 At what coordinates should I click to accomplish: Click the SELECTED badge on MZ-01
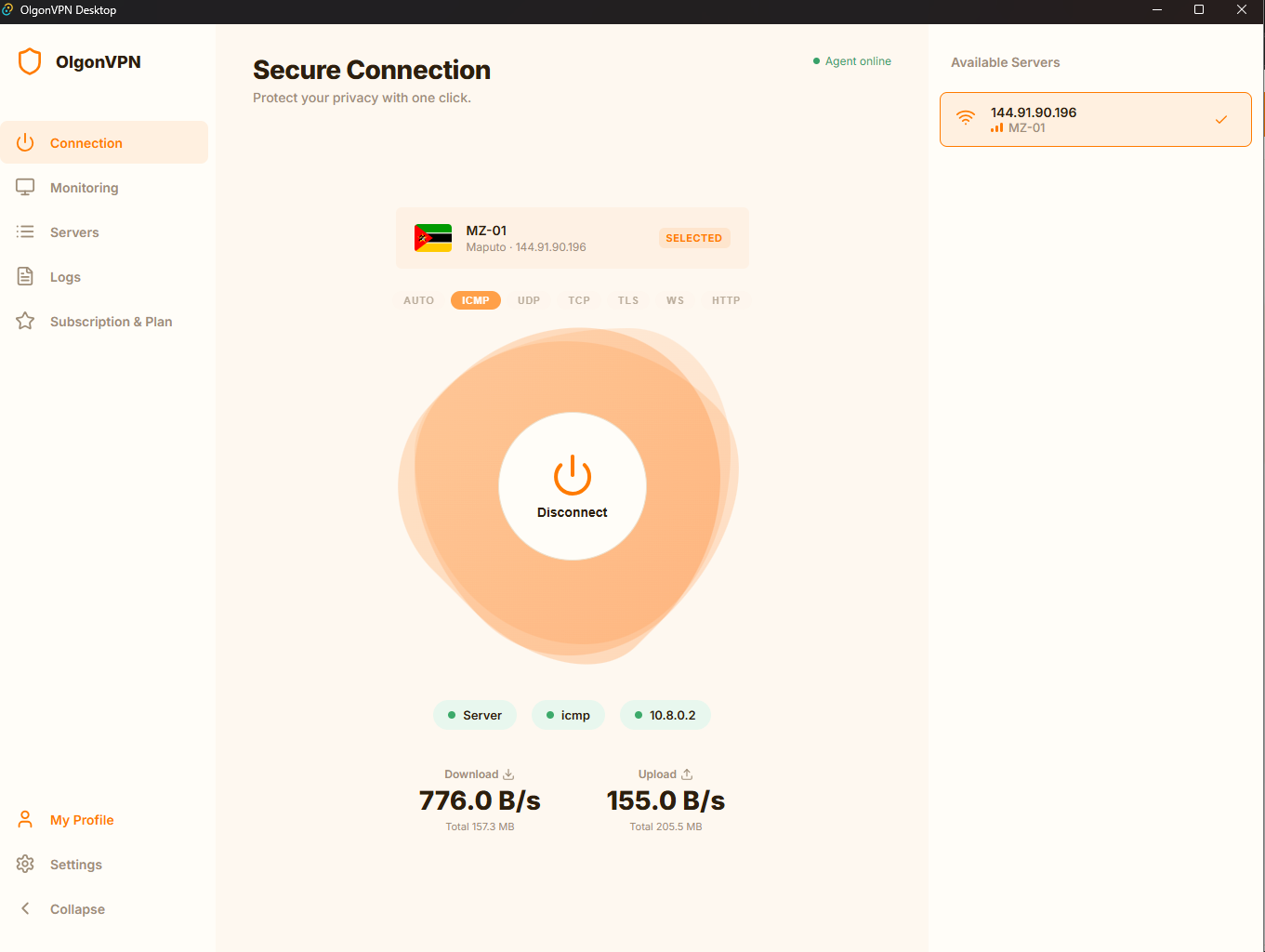click(x=693, y=238)
